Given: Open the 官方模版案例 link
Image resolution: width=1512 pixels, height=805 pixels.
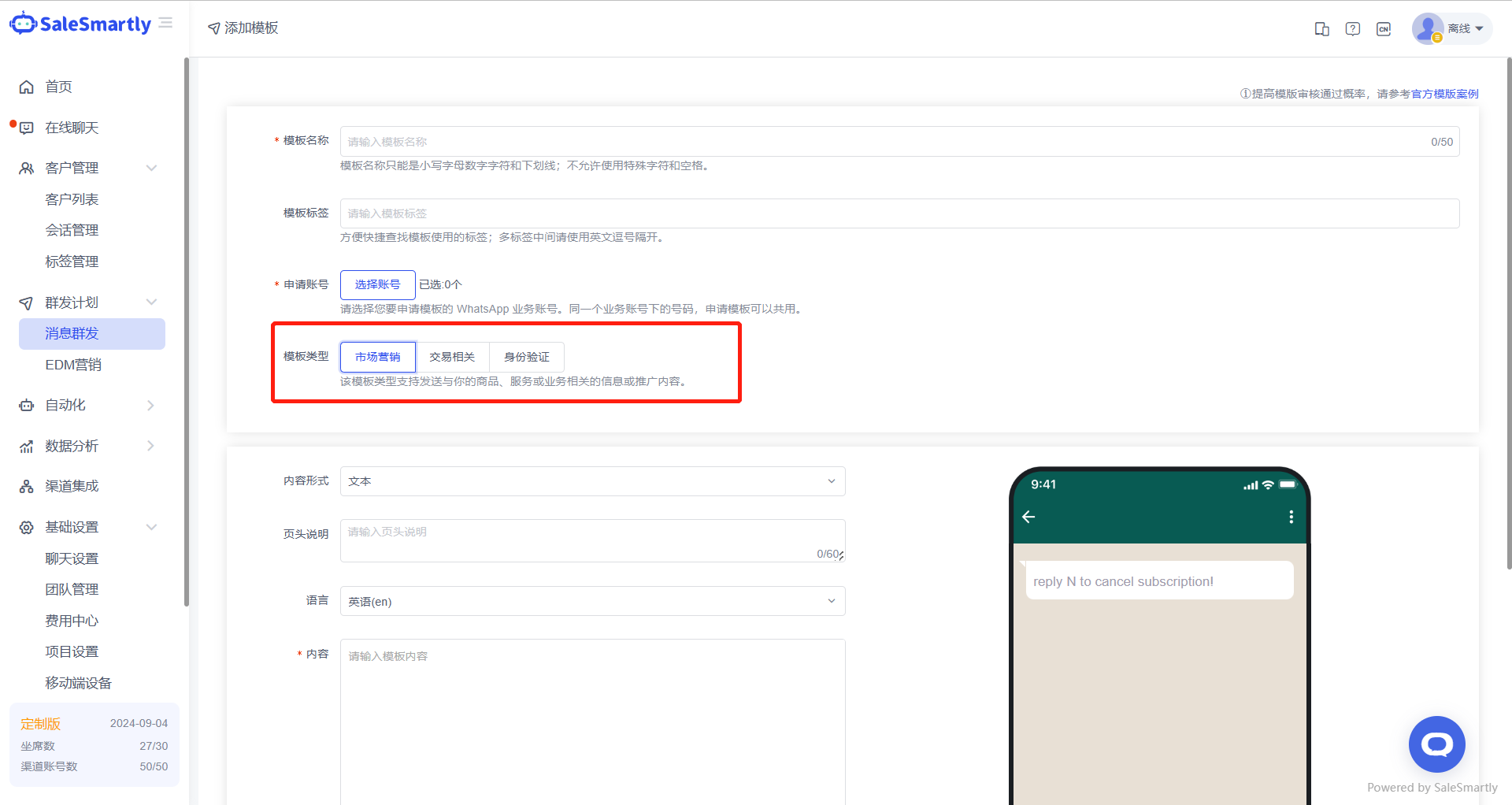Looking at the screenshot, I should (x=1444, y=94).
